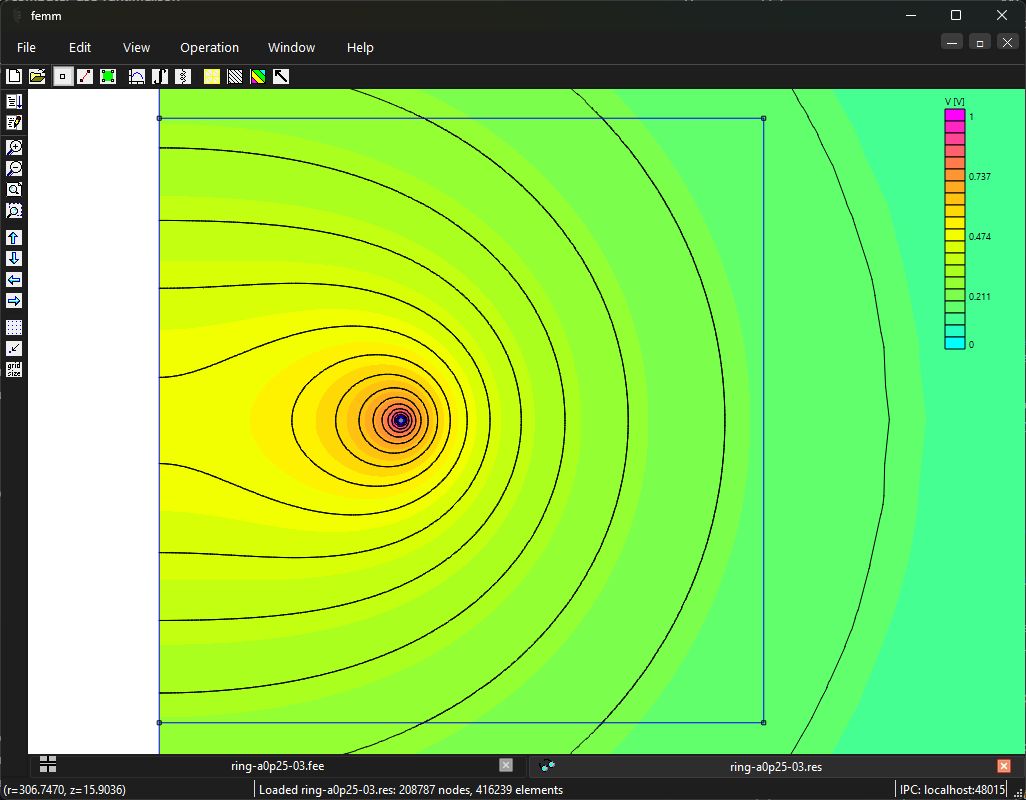Click the cyan swatch at legend bottom
1026x800 pixels.
click(x=955, y=343)
